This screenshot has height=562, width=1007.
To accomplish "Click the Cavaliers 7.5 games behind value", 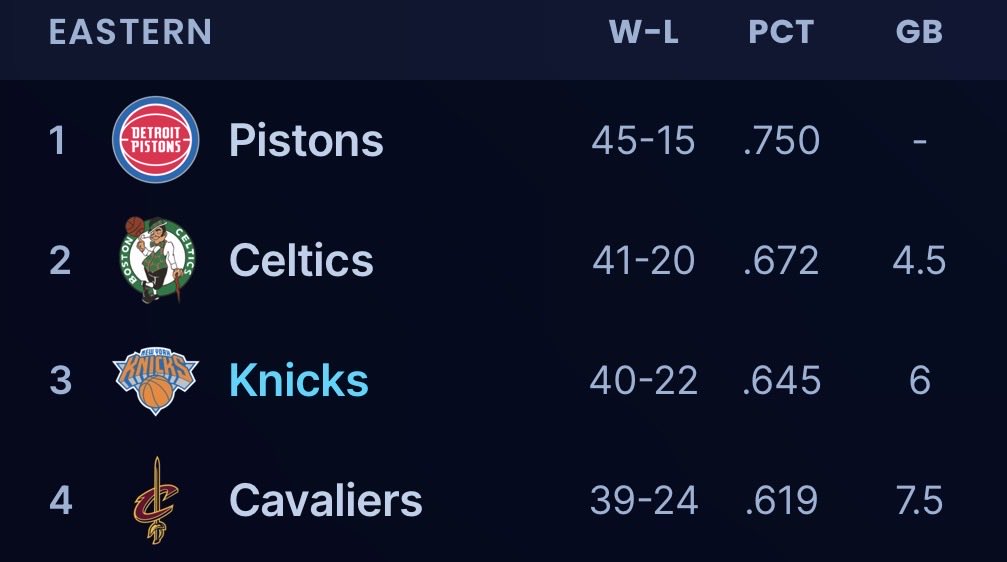I will [x=919, y=500].
